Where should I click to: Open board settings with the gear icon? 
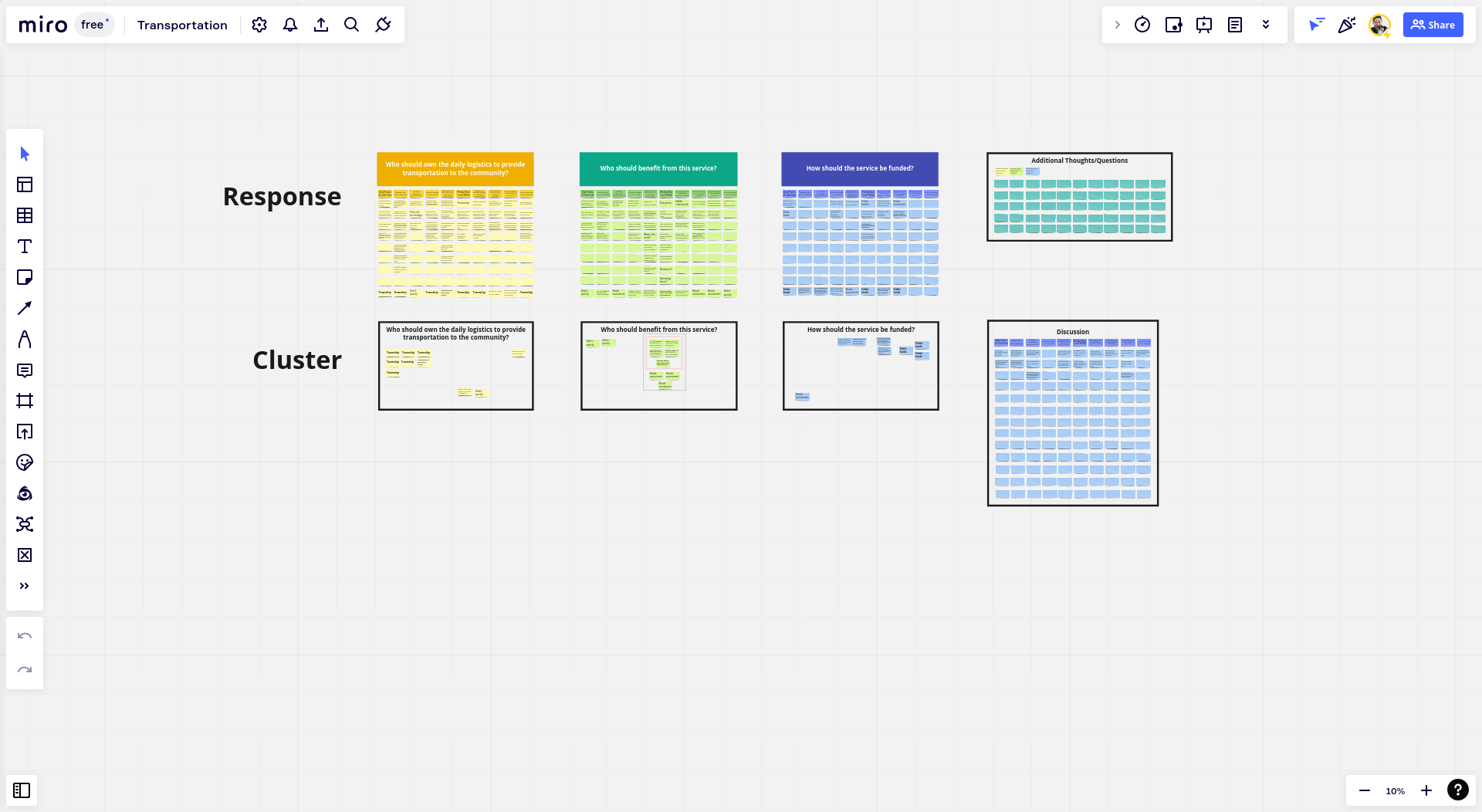coord(259,24)
